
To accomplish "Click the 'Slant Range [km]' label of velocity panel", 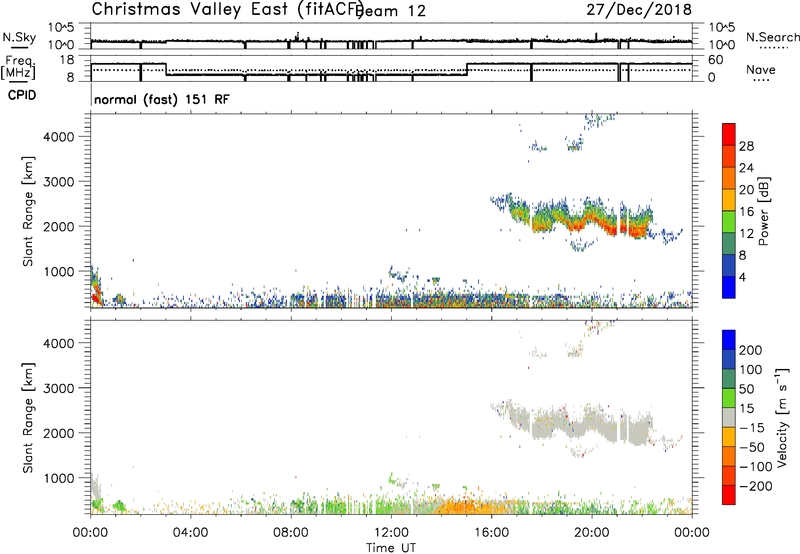I will click(x=29, y=418).
